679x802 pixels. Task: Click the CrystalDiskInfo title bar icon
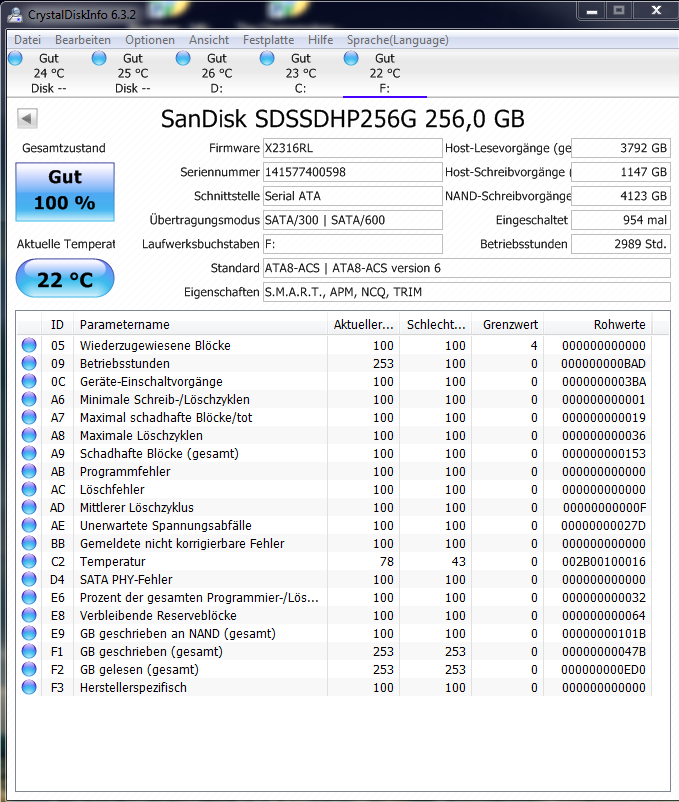15,14
